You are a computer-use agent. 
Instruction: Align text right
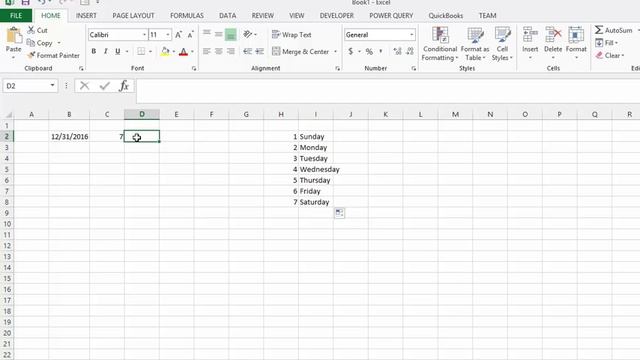[x=231, y=51]
